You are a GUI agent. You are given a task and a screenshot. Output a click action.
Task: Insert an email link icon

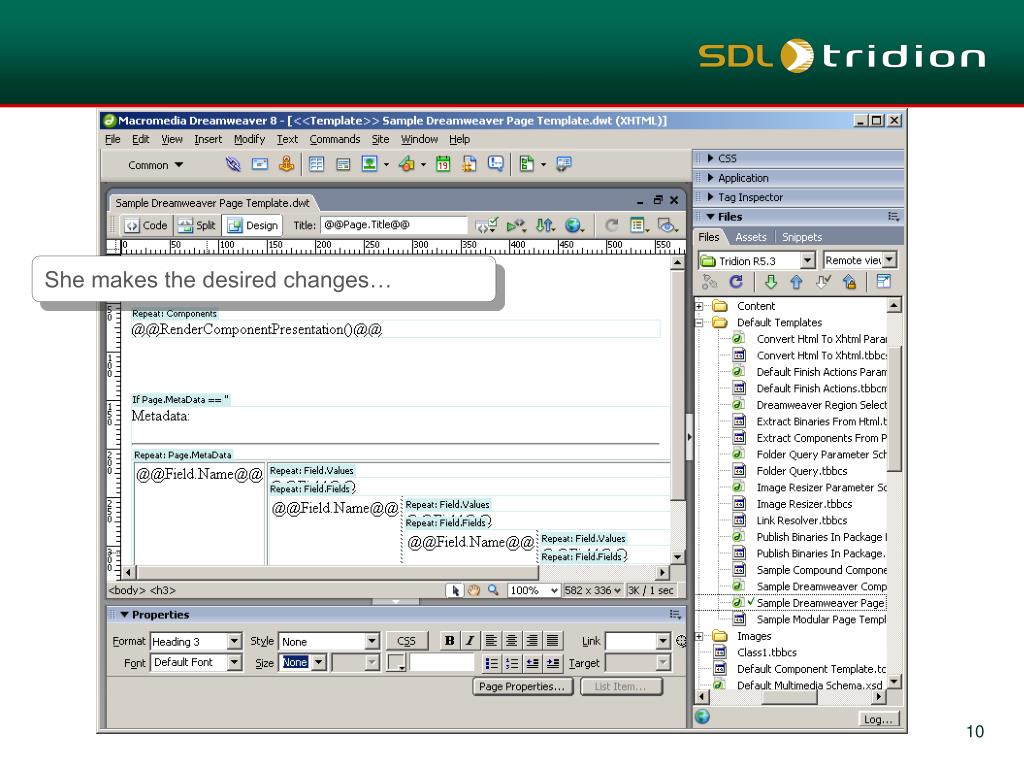click(x=260, y=165)
